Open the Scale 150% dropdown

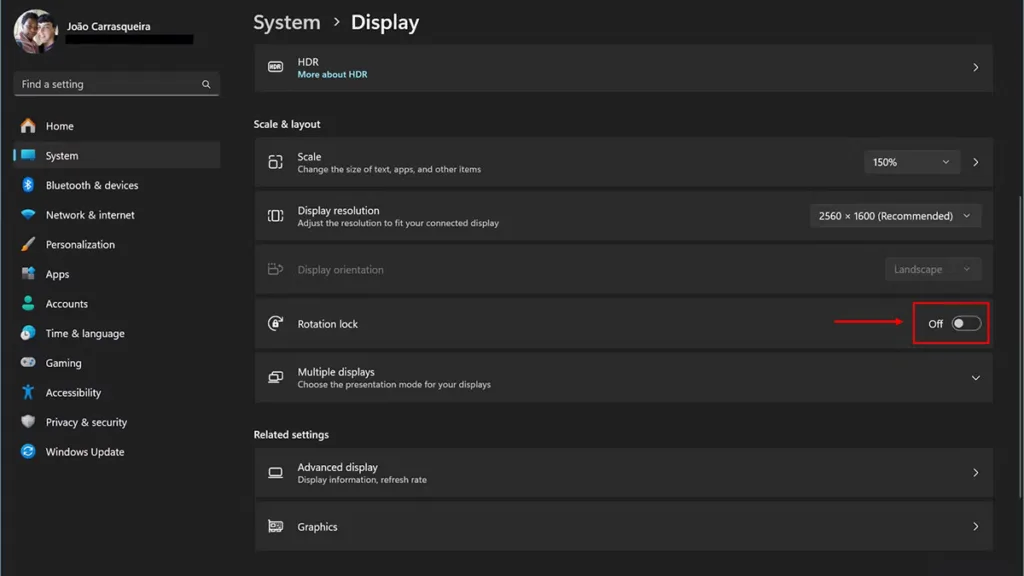[x=912, y=162]
